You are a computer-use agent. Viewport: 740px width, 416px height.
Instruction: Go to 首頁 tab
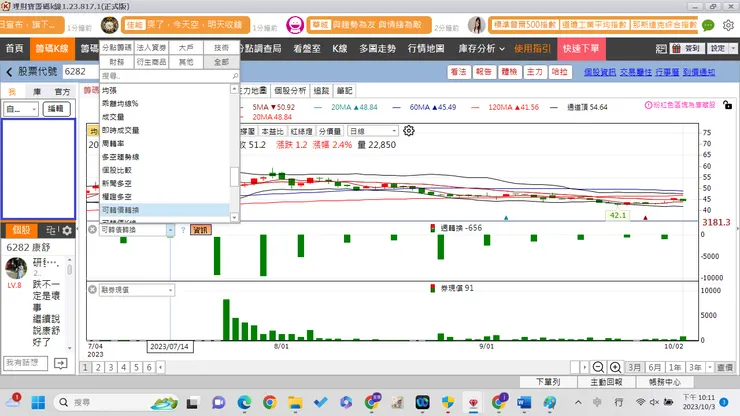(14, 49)
